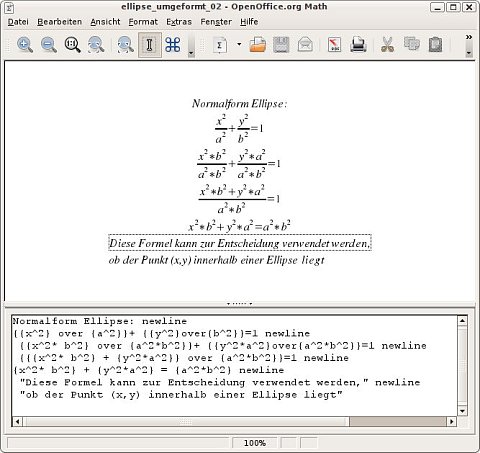Set zoom to 1:1 scale icon

(x=72, y=45)
